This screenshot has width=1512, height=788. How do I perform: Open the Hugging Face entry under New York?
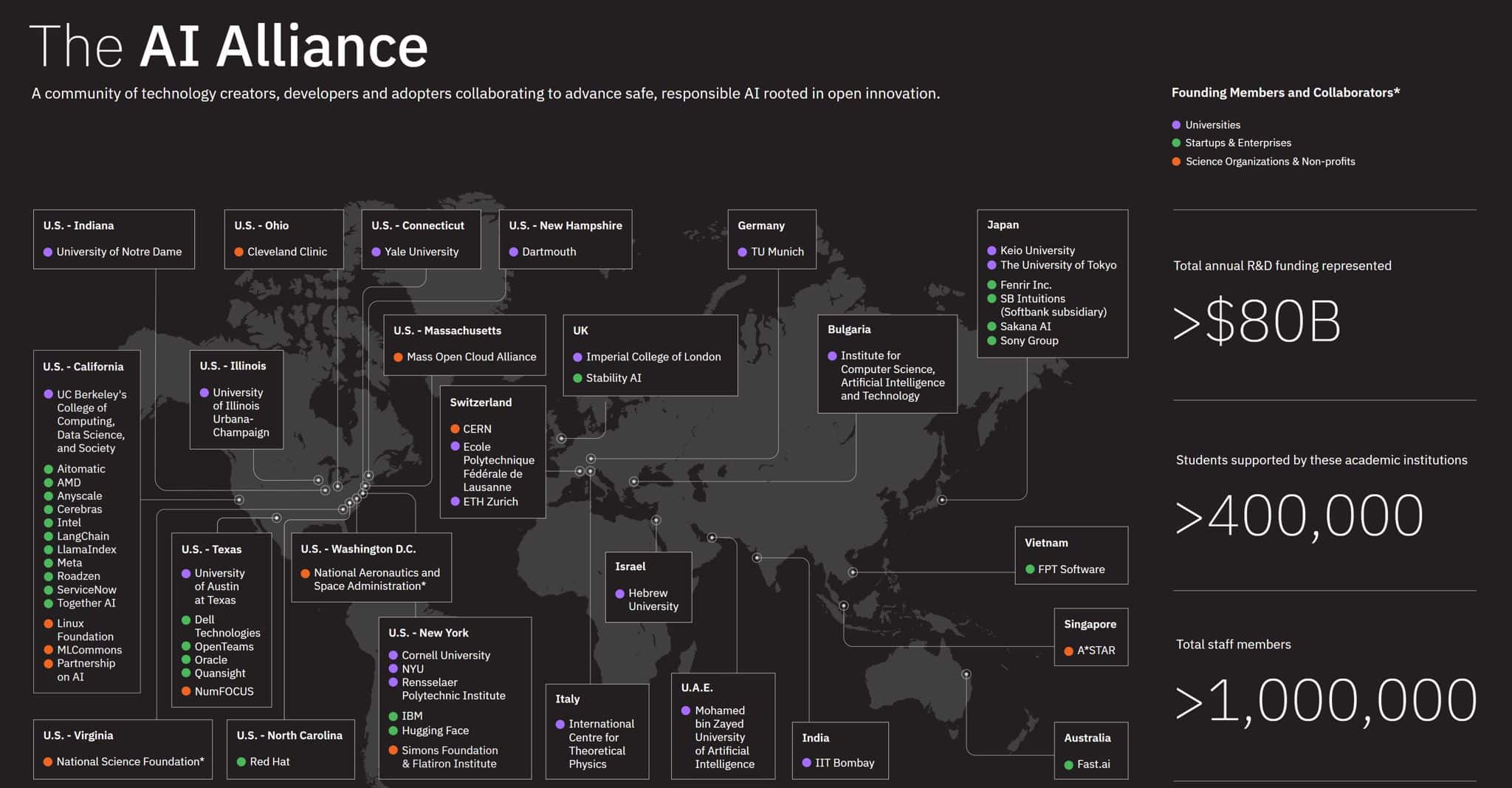point(435,730)
